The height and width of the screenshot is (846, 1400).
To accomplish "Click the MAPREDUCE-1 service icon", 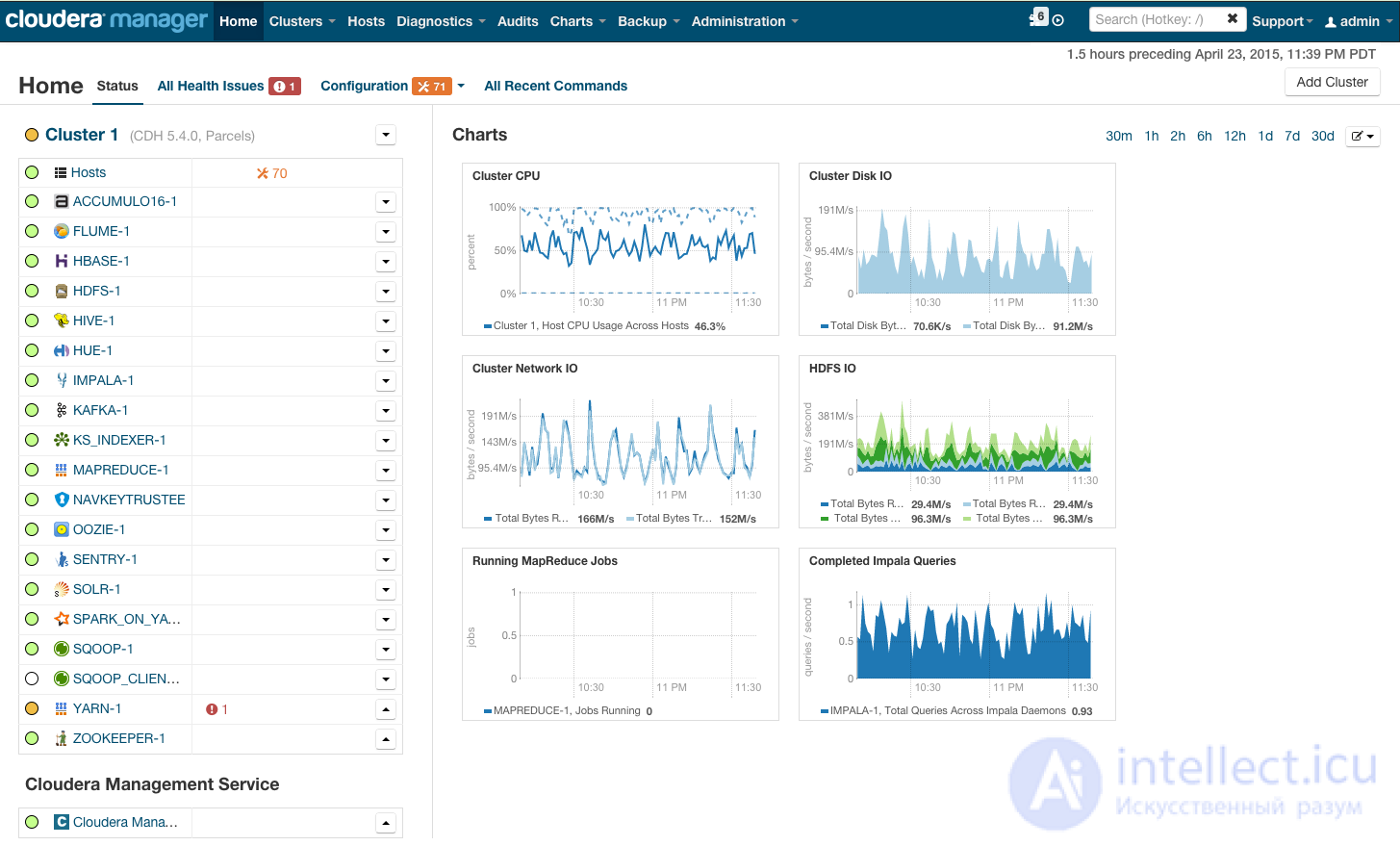I will click(x=62, y=471).
